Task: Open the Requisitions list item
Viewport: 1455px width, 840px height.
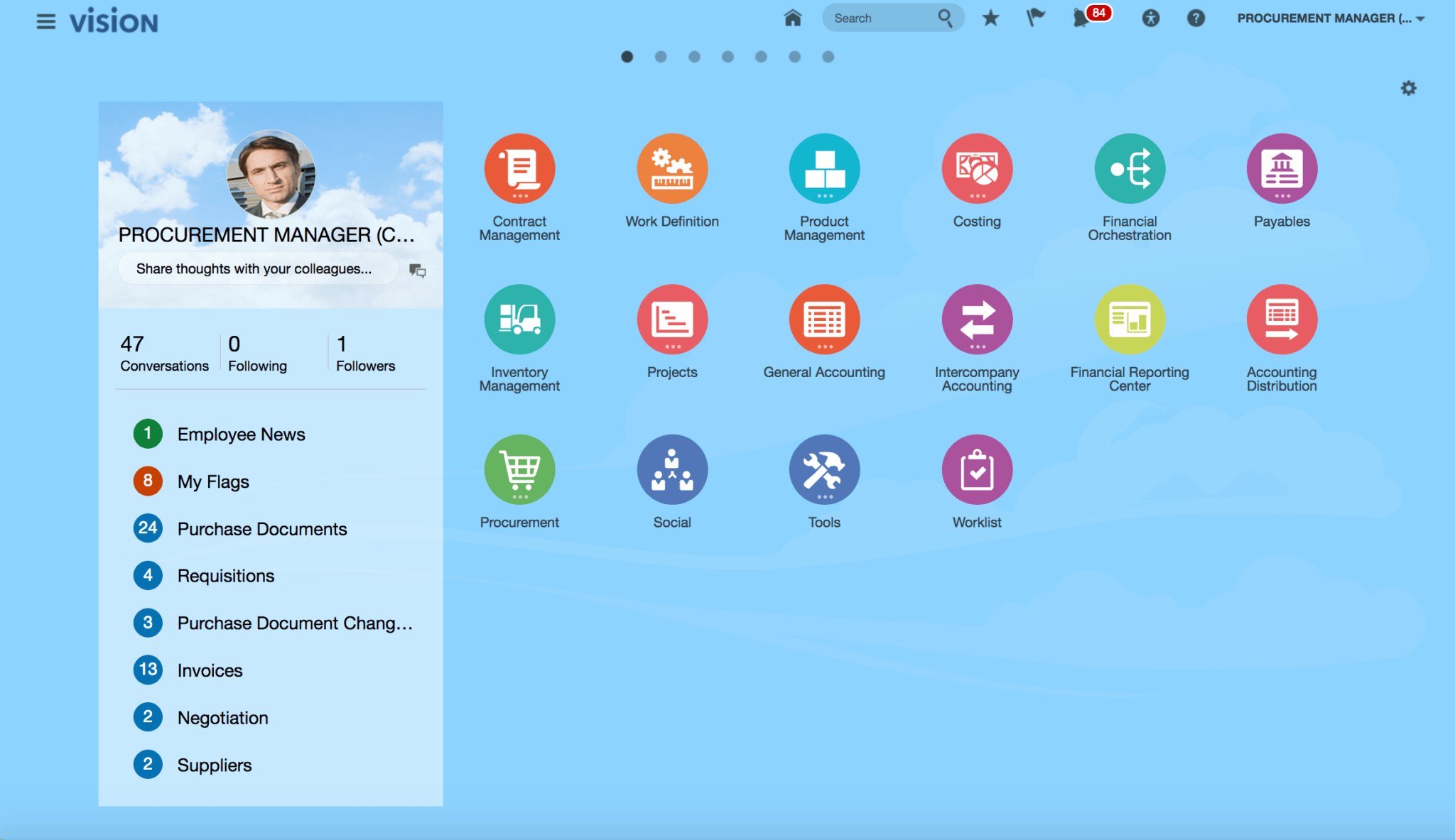Action: 225,576
